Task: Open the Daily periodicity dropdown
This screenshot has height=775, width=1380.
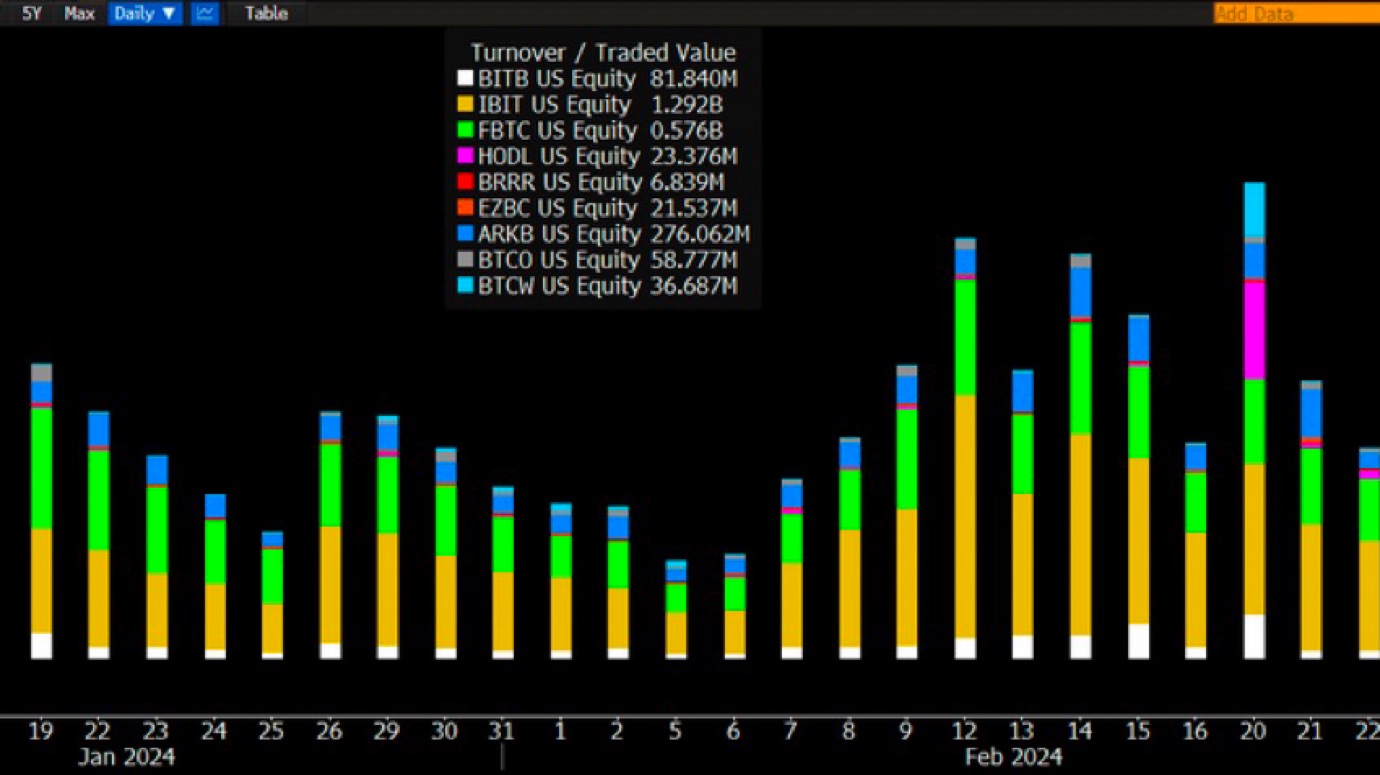Action: [144, 13]
